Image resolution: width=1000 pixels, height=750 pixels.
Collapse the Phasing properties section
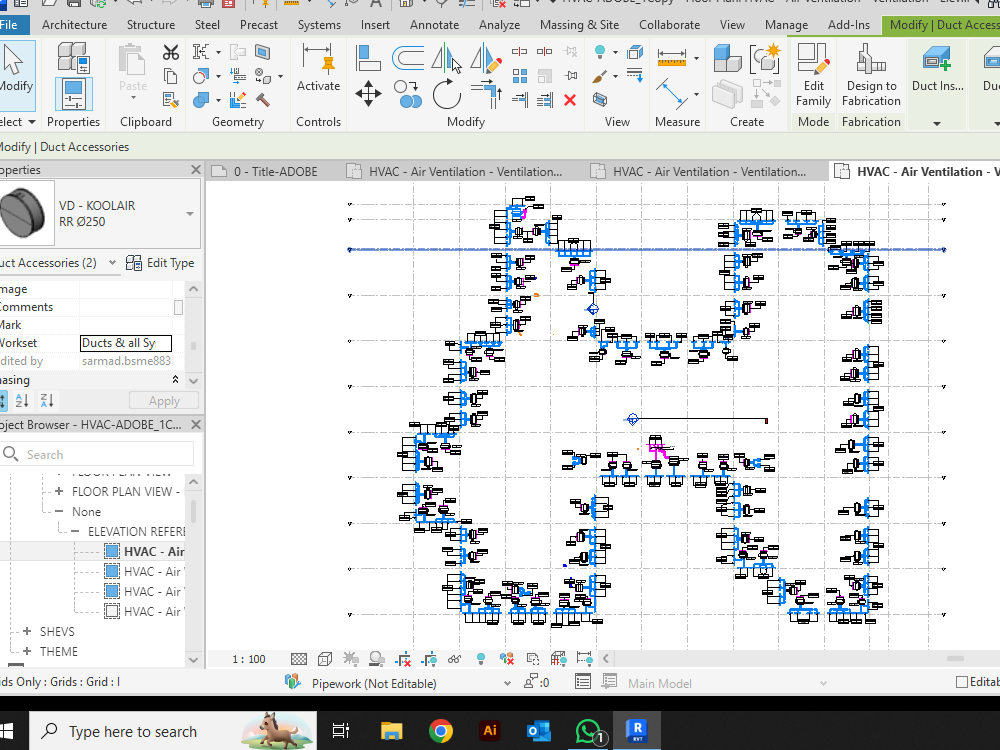pyautogui.click(x=175, y=379)
